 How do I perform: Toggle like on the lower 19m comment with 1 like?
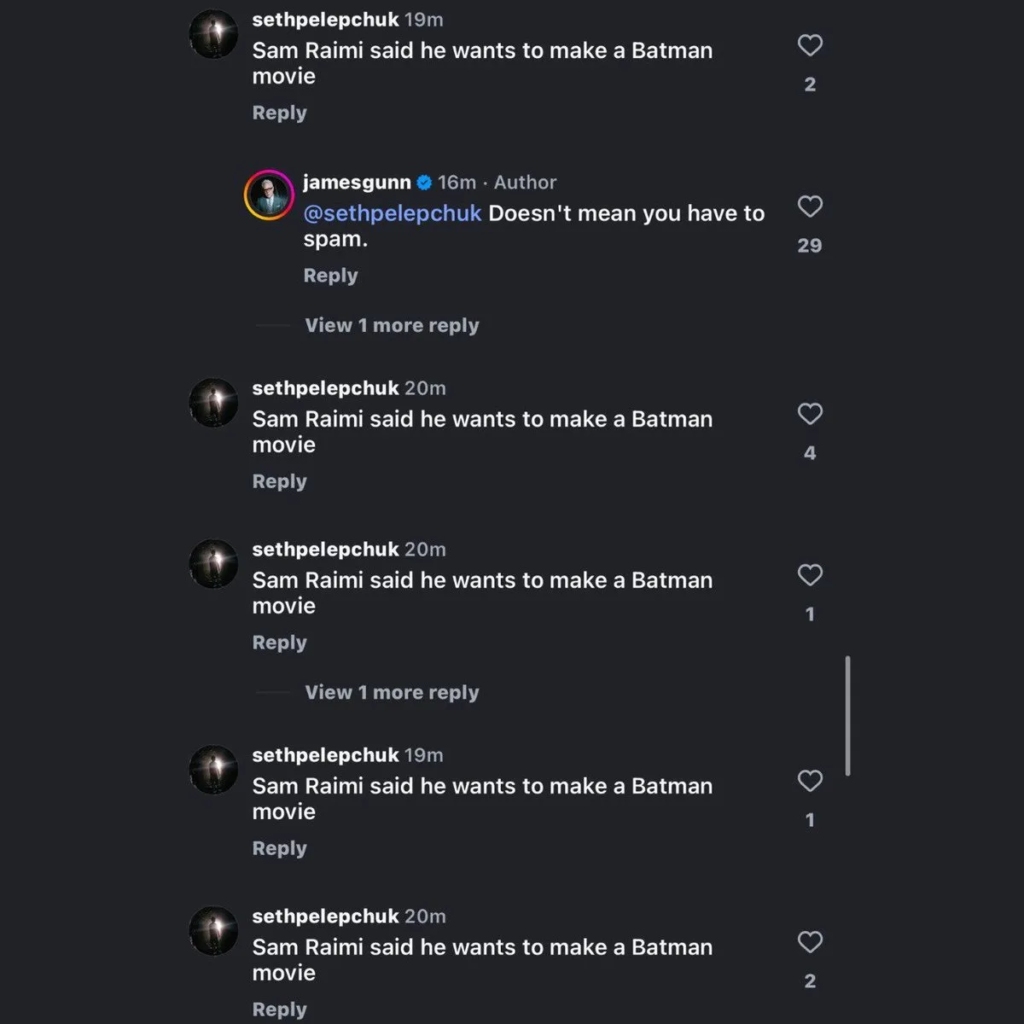pyautogui.click(x=810, y=781)
